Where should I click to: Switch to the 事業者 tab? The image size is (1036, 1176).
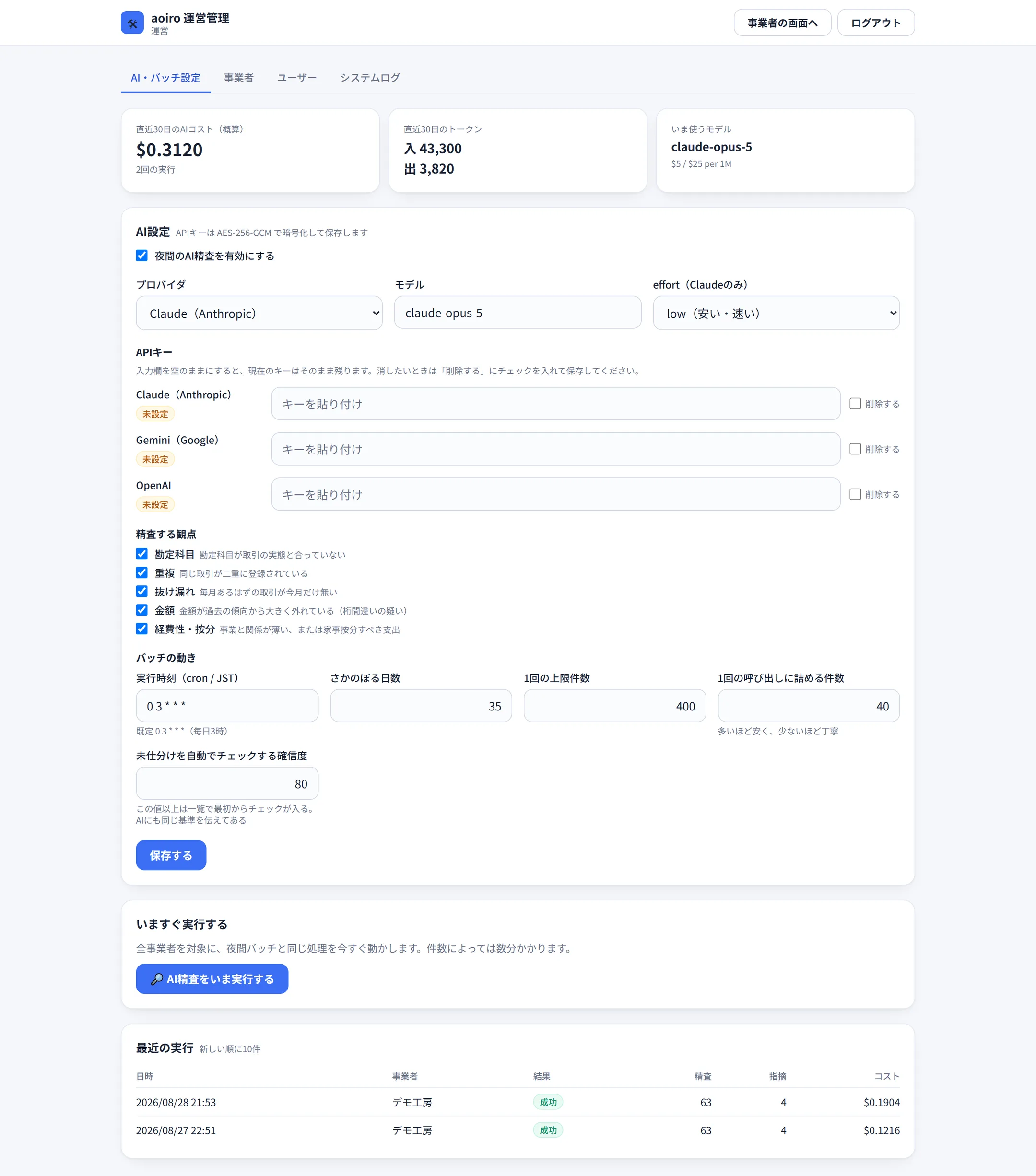[238, 78]
